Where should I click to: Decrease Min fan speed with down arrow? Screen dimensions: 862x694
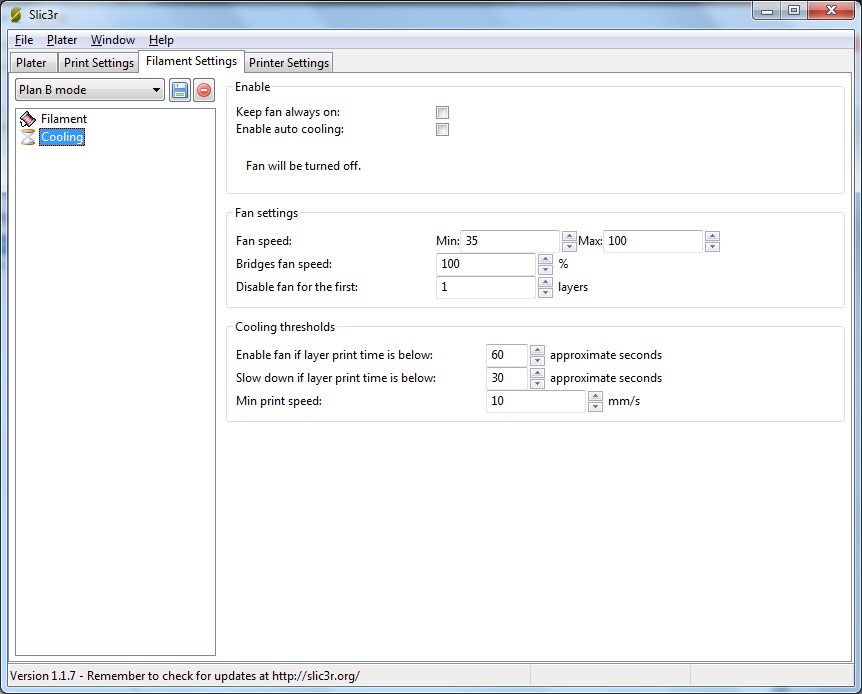click(x=570, y=246)
